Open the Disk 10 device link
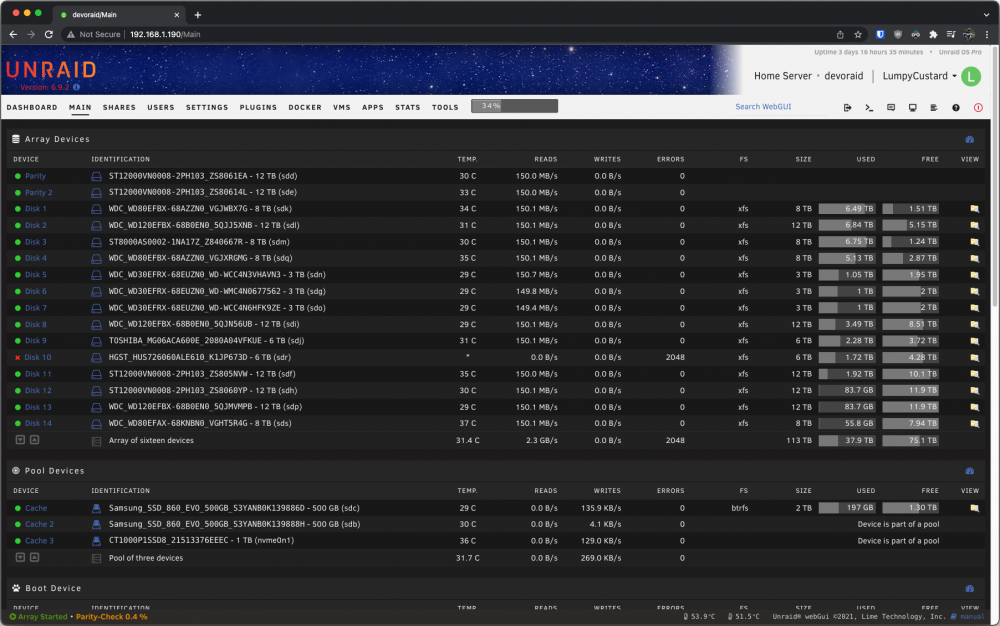Viewport: 1000px width, 626px height. (38, 358)
